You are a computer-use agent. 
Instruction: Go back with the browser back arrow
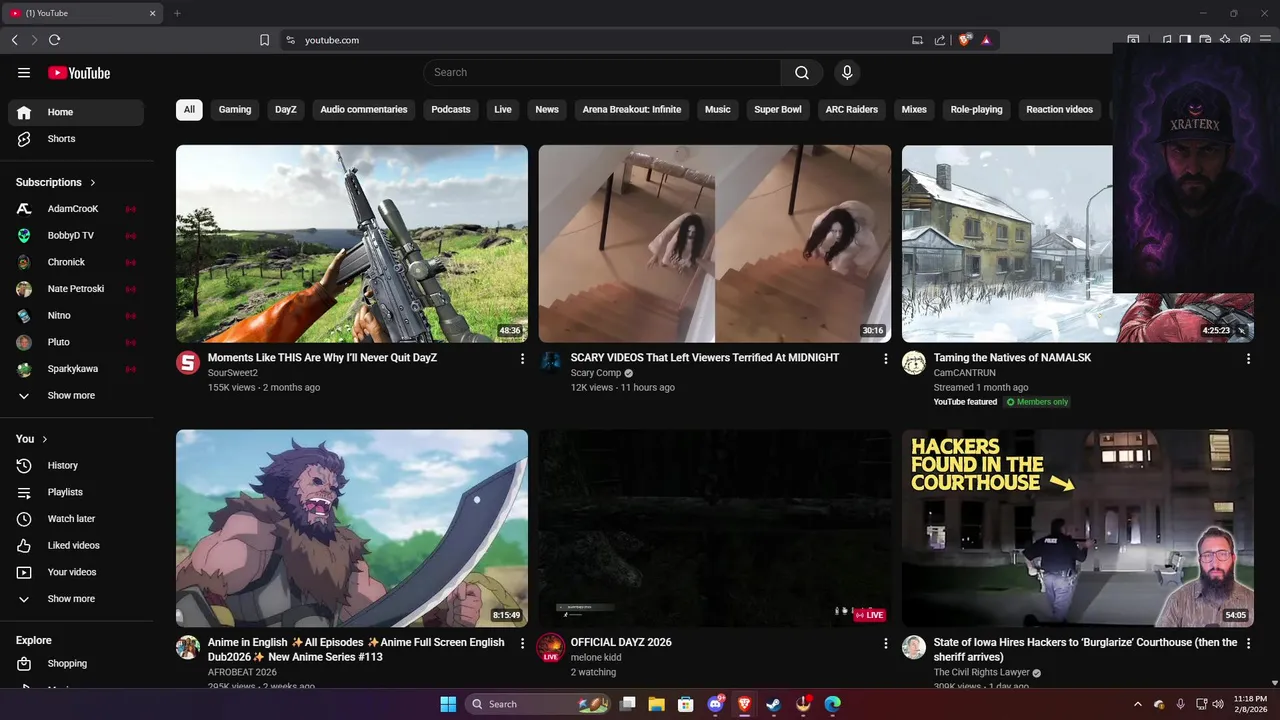pyautogui.click(x=14, y=40)
